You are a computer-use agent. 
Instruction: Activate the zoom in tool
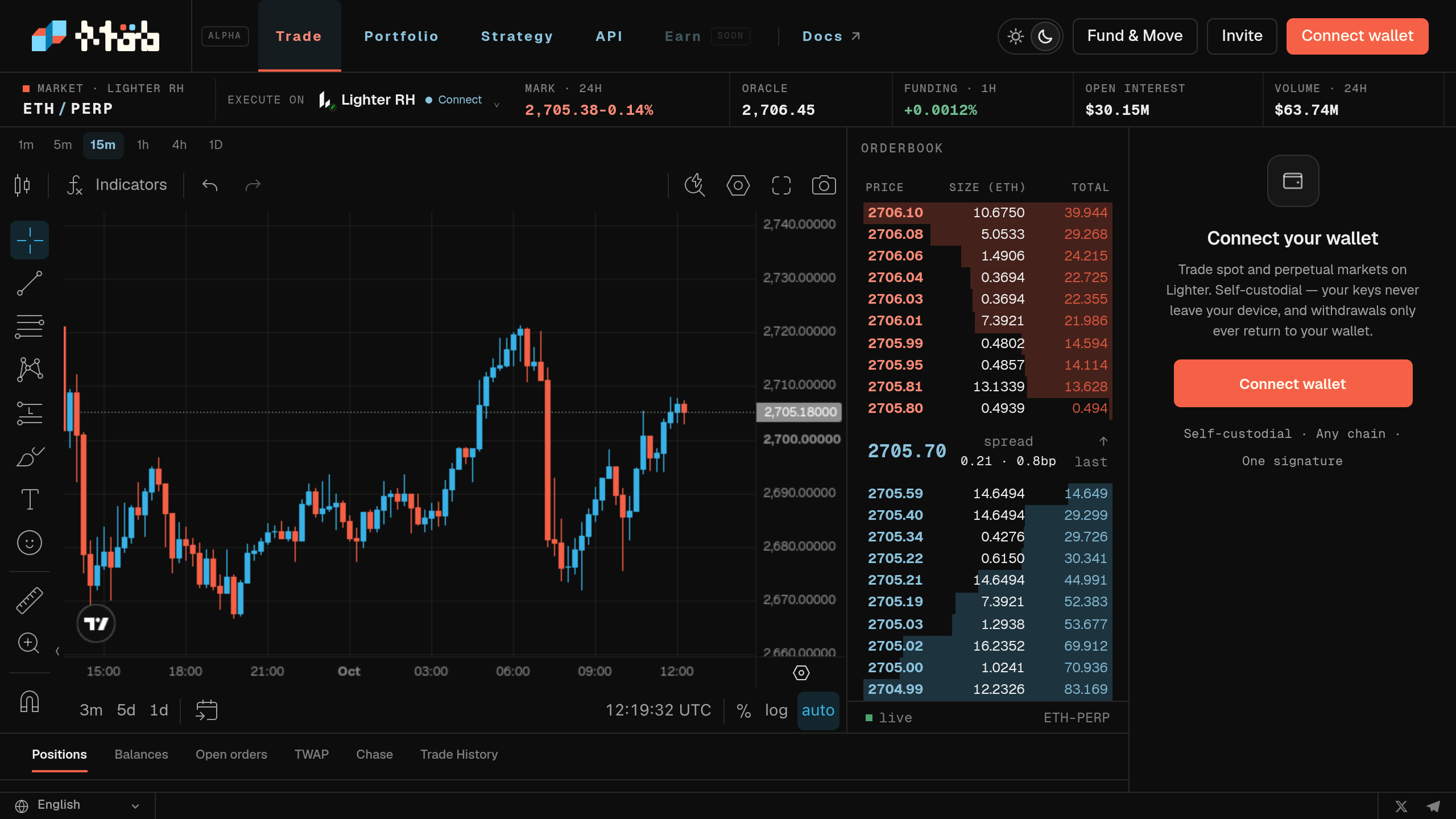click(x=28, y=643)
